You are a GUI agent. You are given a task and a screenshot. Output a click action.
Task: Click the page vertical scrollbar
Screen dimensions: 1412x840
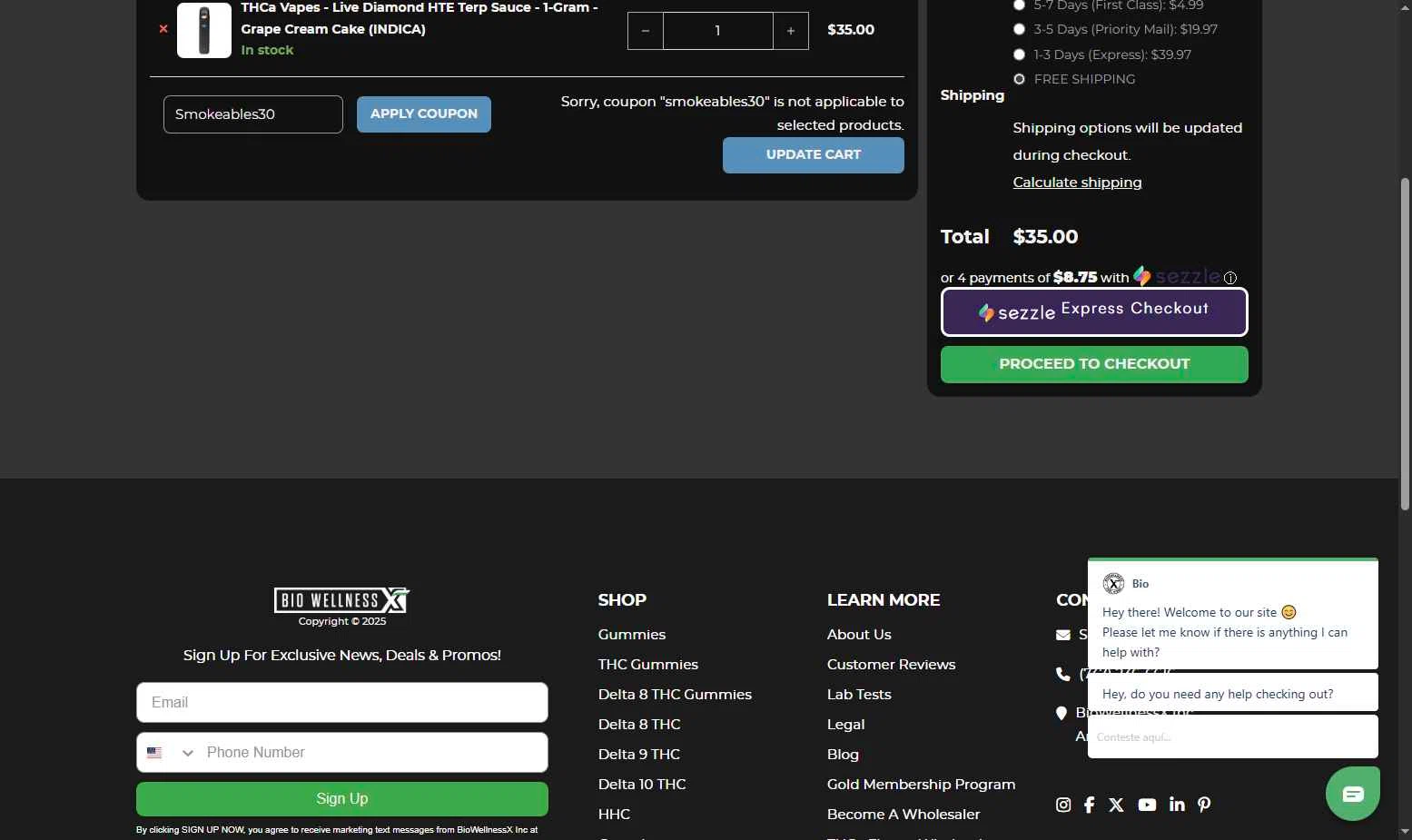(x=1405, y=344)
